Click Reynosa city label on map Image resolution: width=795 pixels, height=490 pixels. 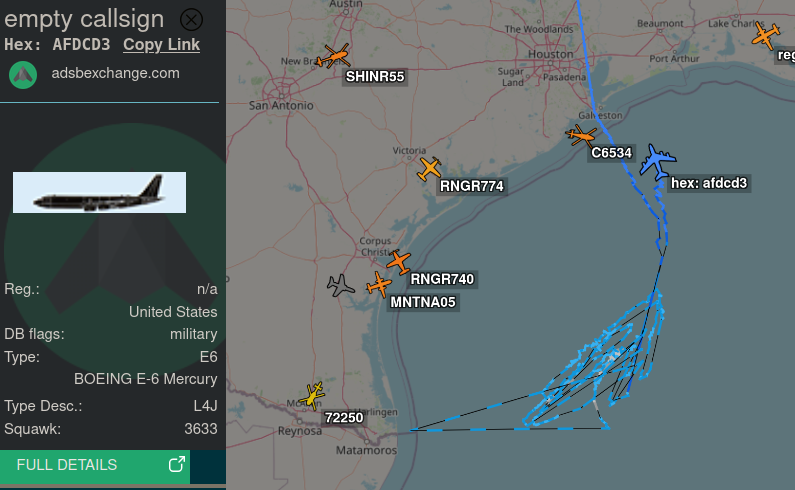300,431
